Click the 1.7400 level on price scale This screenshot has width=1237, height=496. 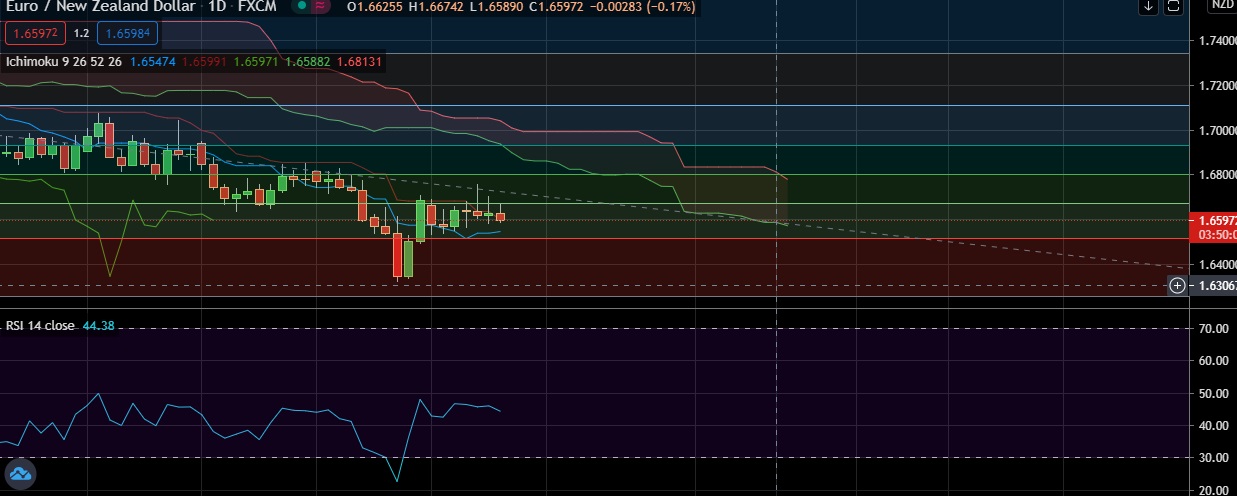1216,41
